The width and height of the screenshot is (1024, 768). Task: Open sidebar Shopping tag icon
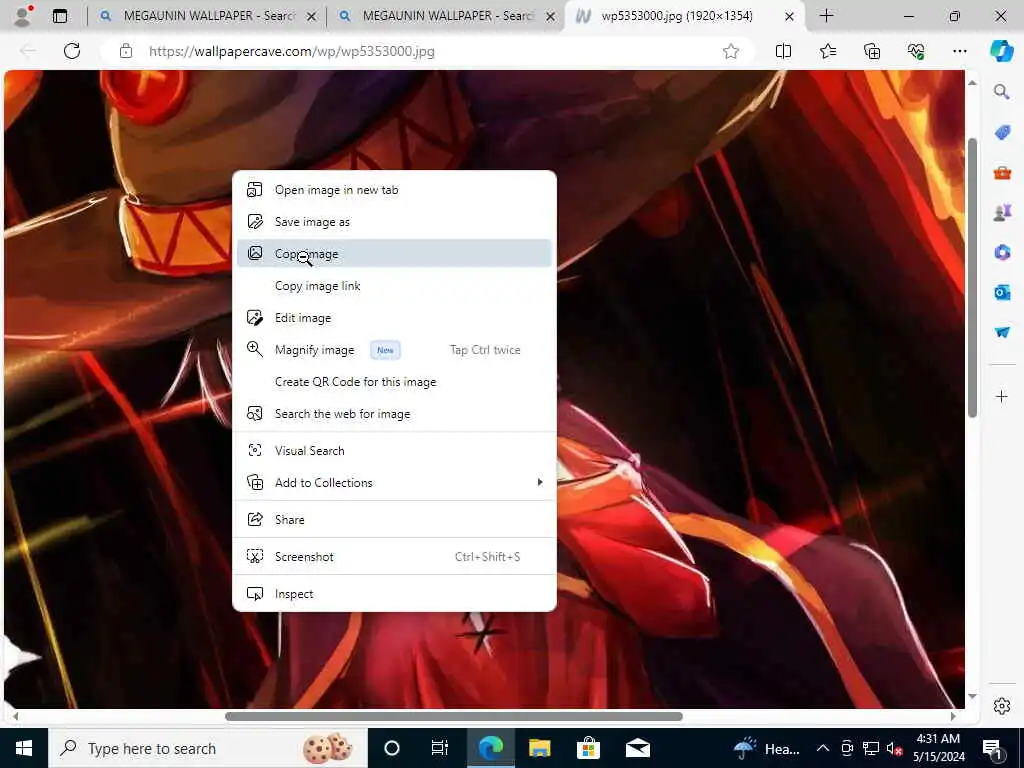1002,133
